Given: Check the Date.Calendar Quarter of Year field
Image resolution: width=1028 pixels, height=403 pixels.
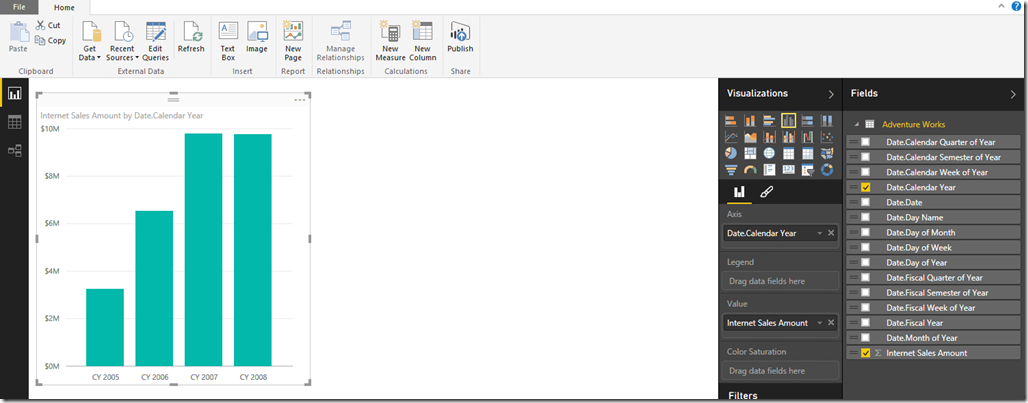Looking at the screenshot, I should [x=865, y=142].
